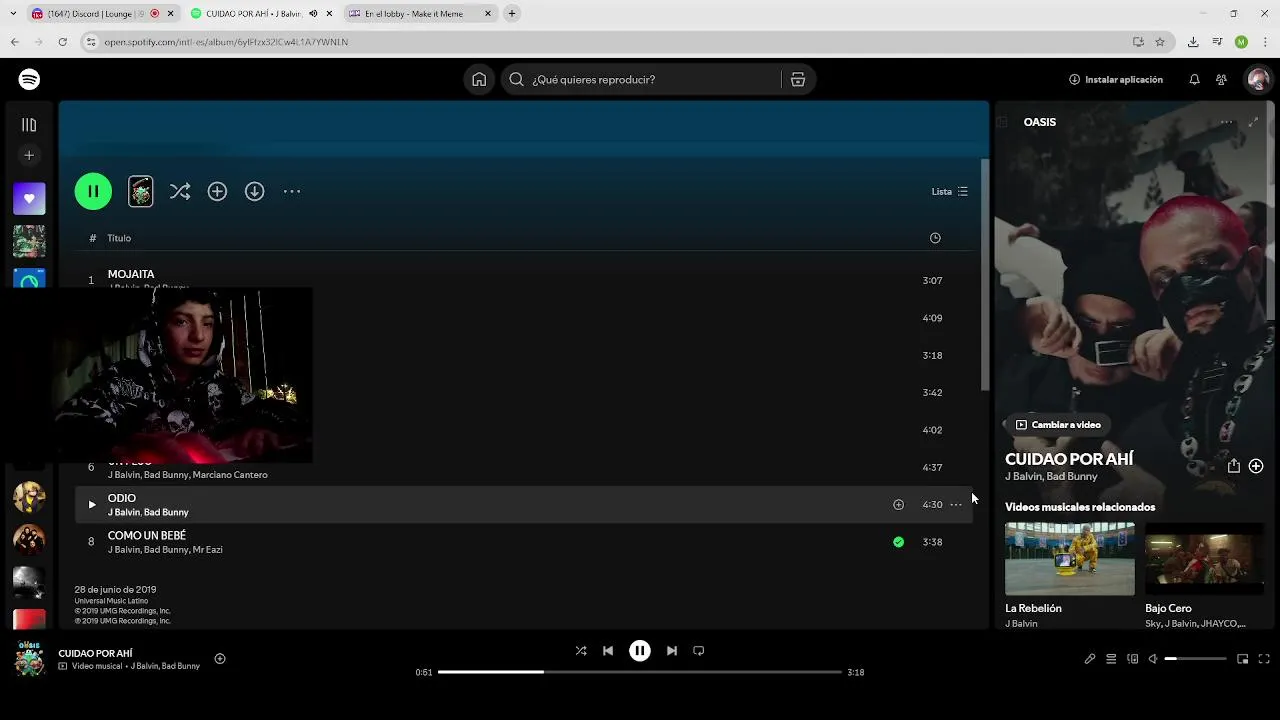Open ODIO track options menu
This screenshot has height=720, width=1280.
tap(956, 504)
